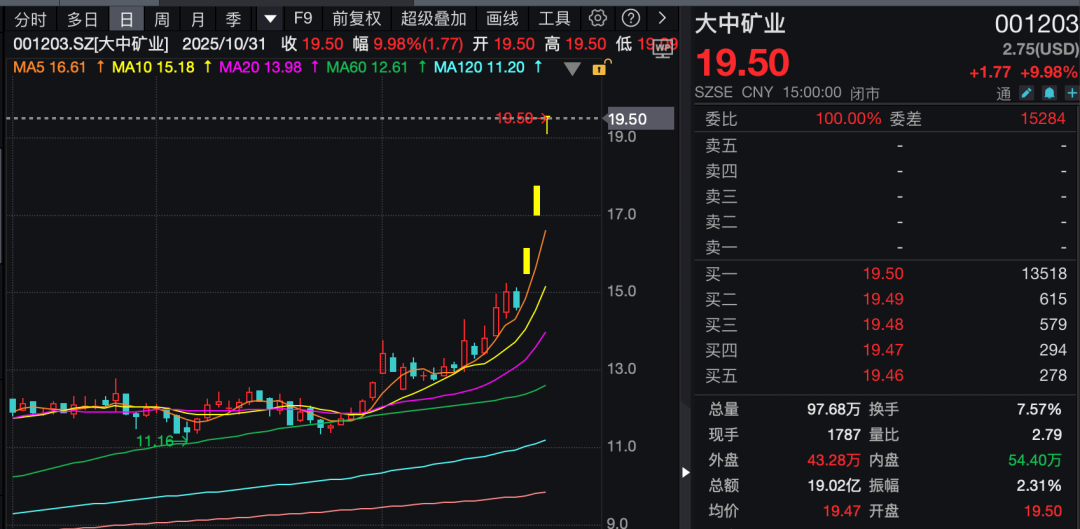Expand more toolbar options with right chevron
The image size is (1080, 529).
click(x=661, y=18)
